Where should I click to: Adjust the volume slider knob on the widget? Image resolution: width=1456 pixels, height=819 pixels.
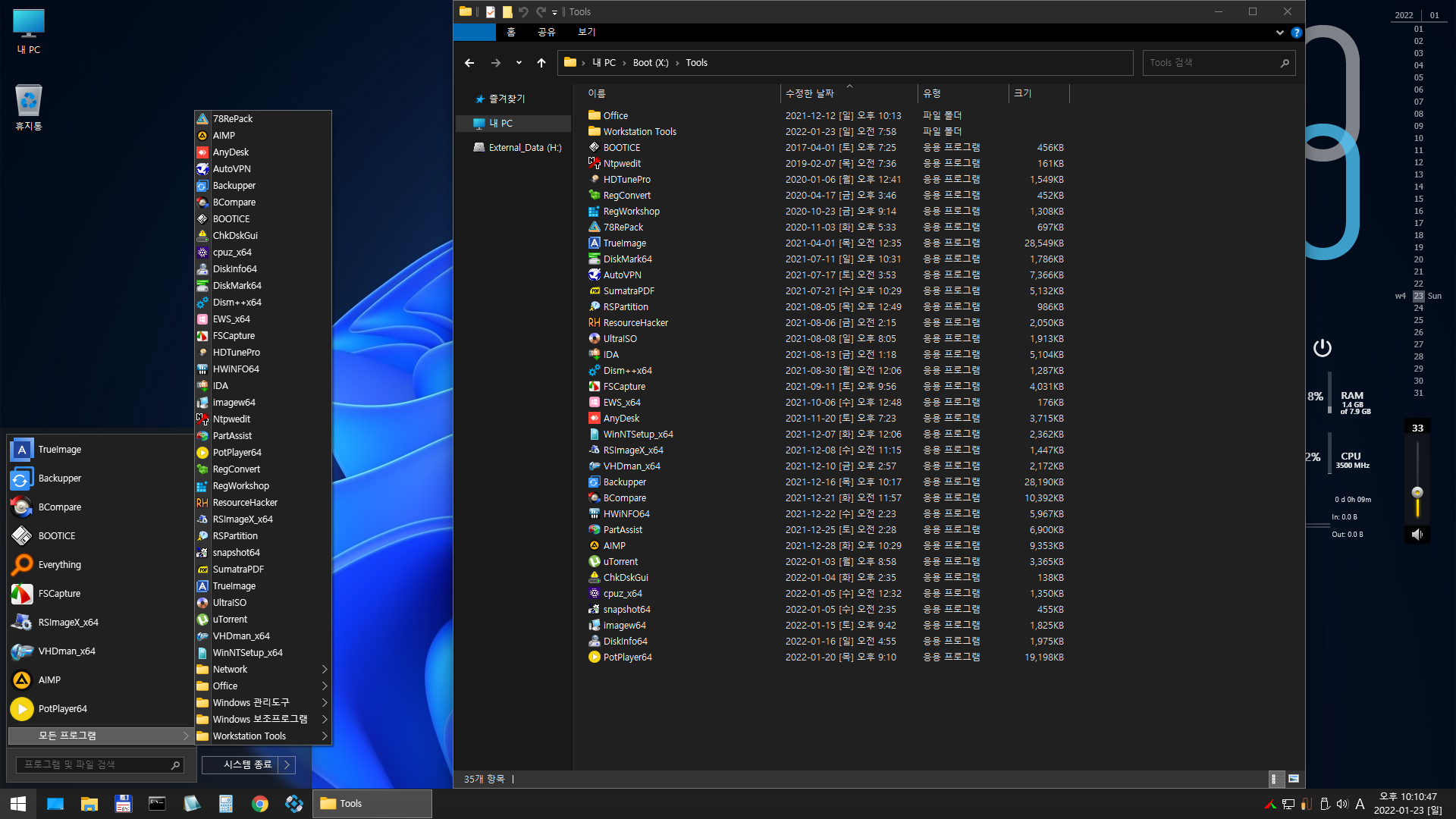(x=1417, y=492)
